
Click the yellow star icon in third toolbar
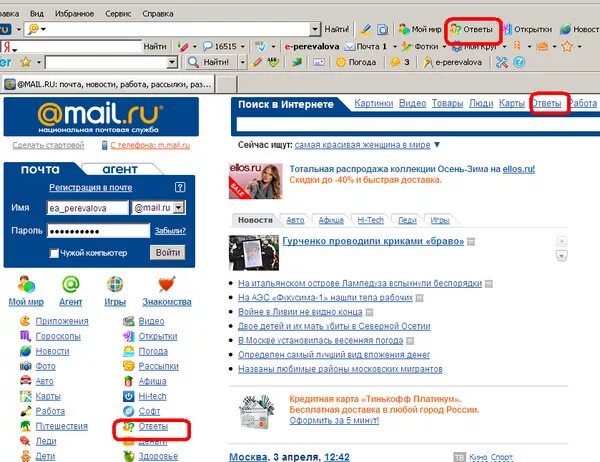coord(26,62)
